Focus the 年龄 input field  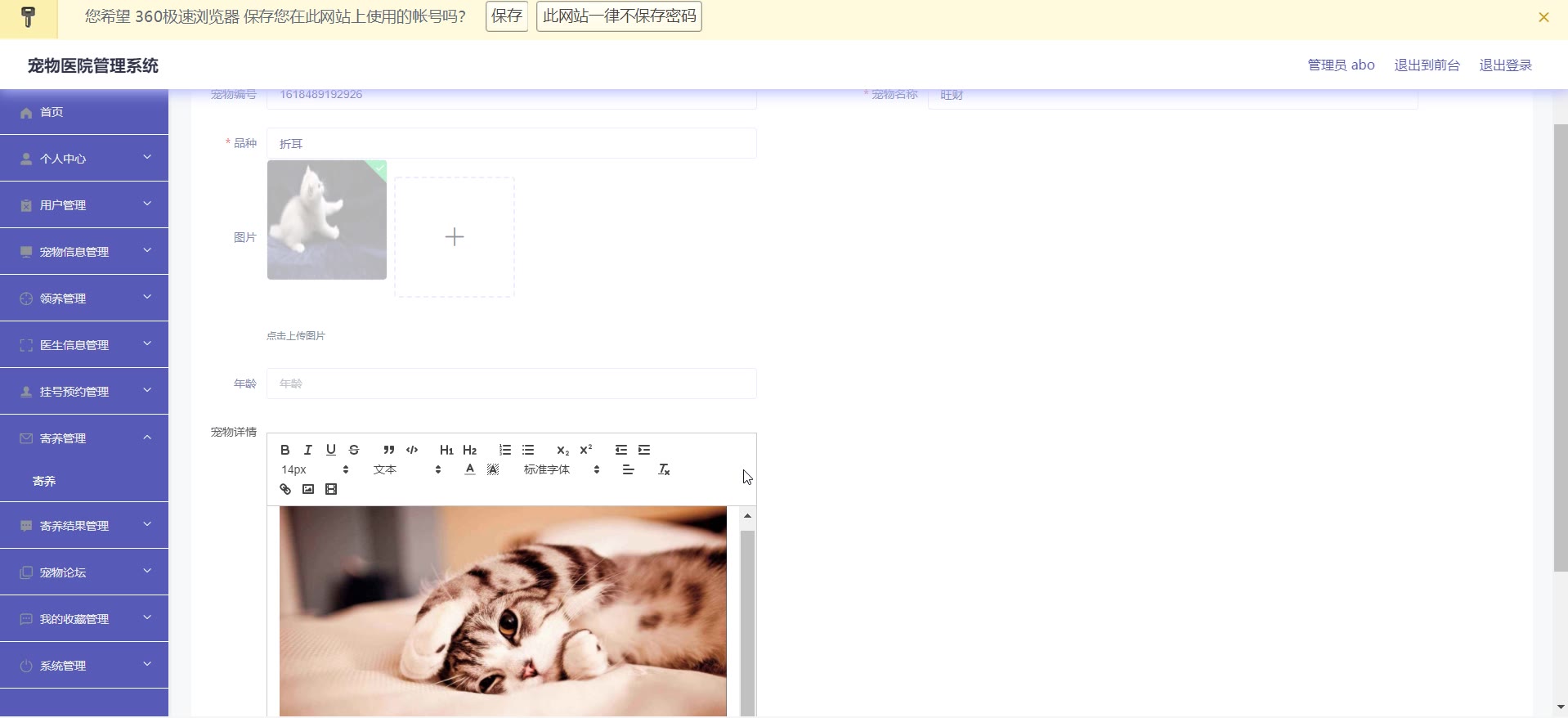click(x=512, y=384)
